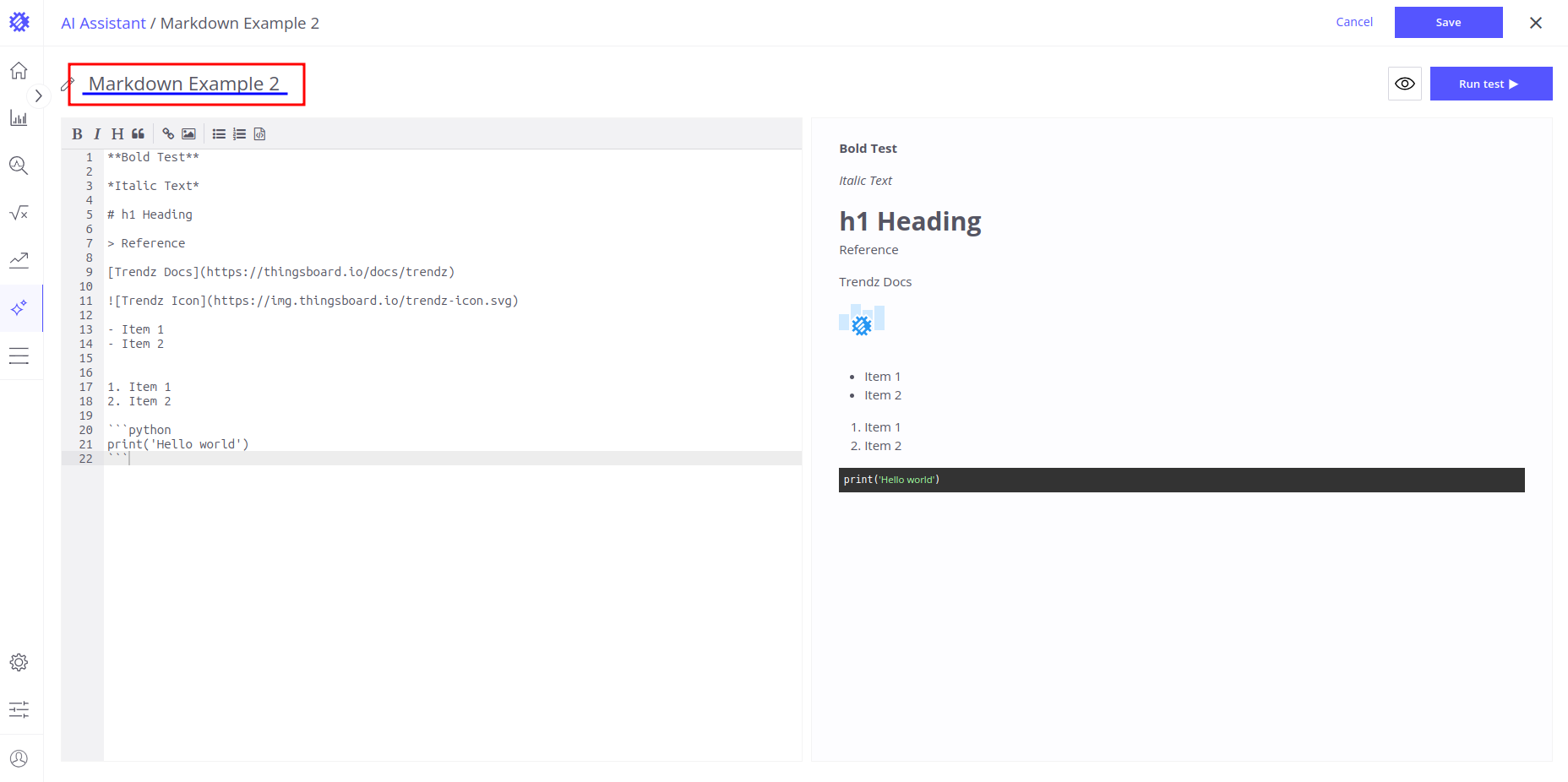1568x782 pixels.
Task: Click the italic formatting icon
Action: [x=97, y=134]
